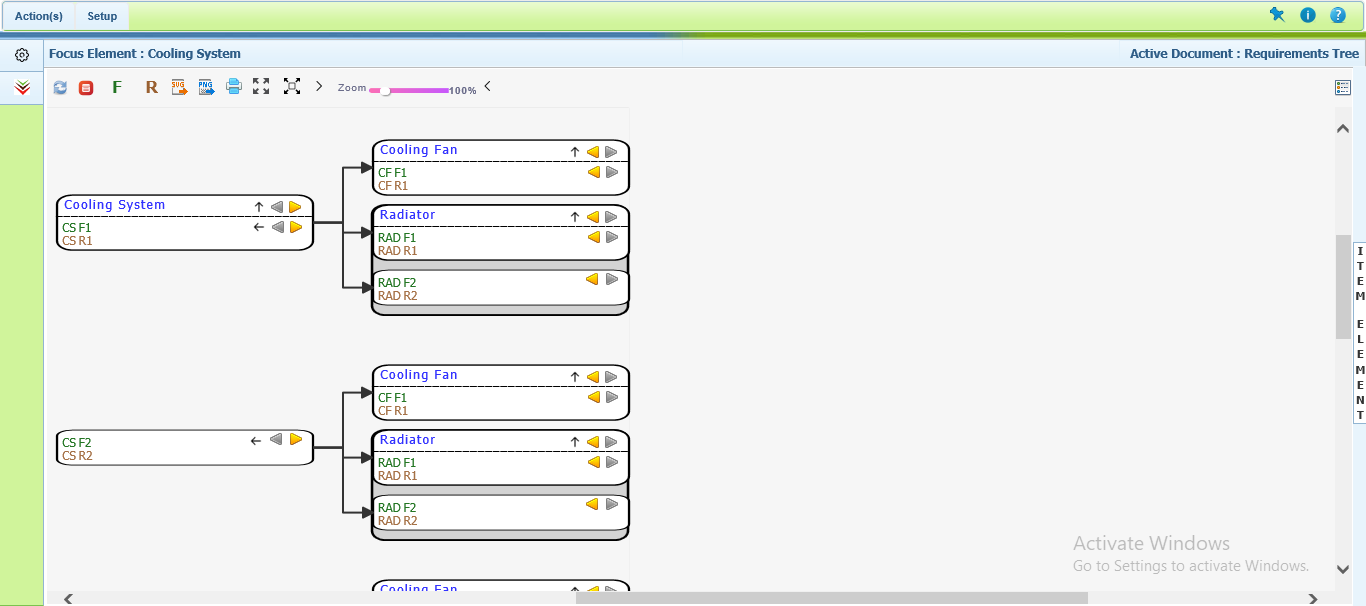Click yellow left triangle beside RAD F2 in the CS F2 tree
Image resolution: width=1366 pixels, height=606 pixels.
click(592, 504)
